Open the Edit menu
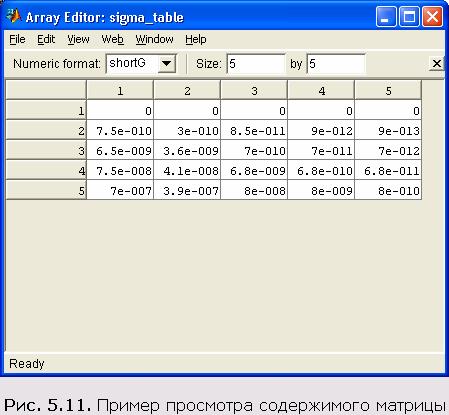The height and width of the screenshot is (415, 449). (46, 39)
